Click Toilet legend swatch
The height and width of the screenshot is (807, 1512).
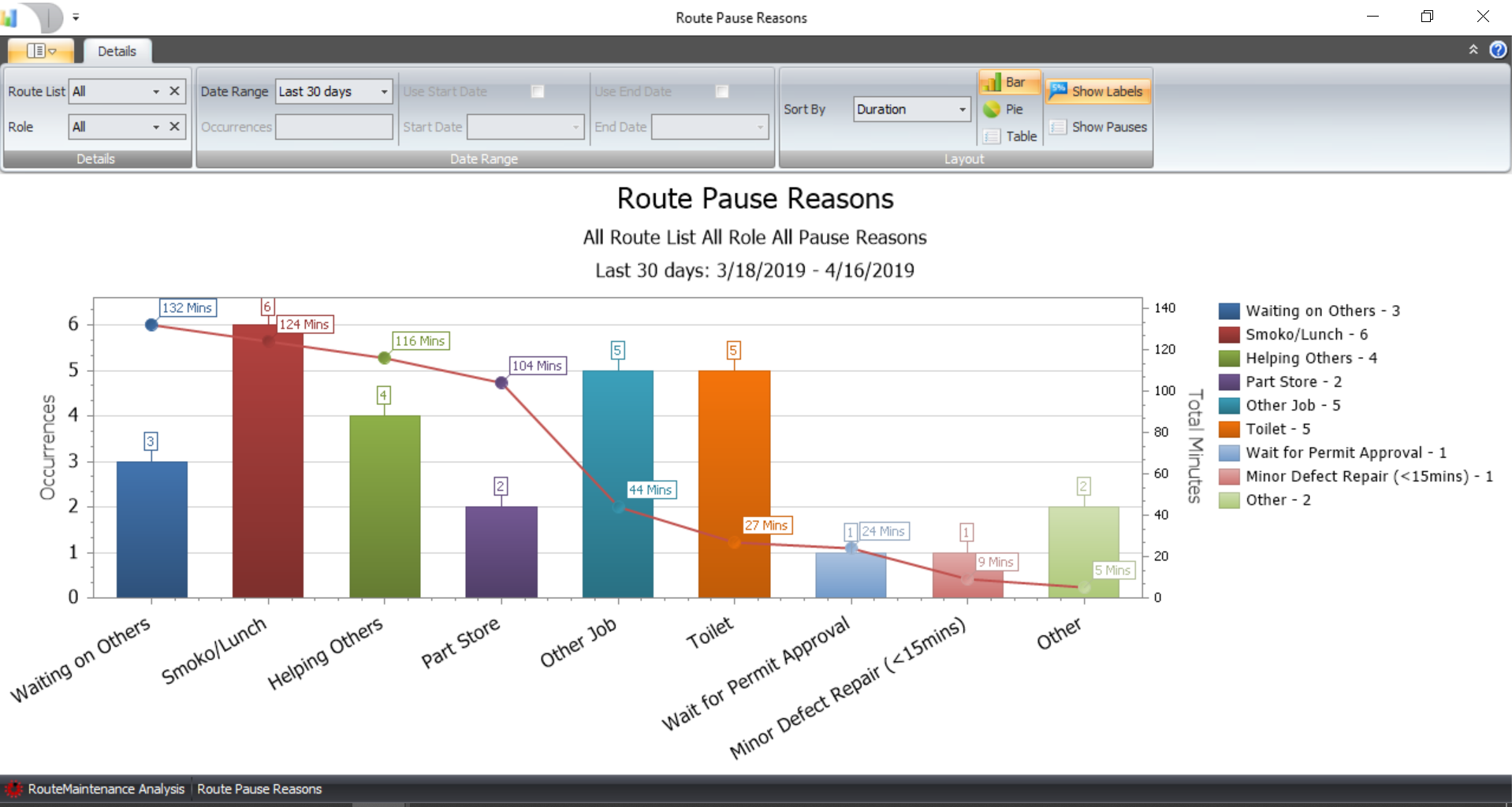(x=1229, y=429)
